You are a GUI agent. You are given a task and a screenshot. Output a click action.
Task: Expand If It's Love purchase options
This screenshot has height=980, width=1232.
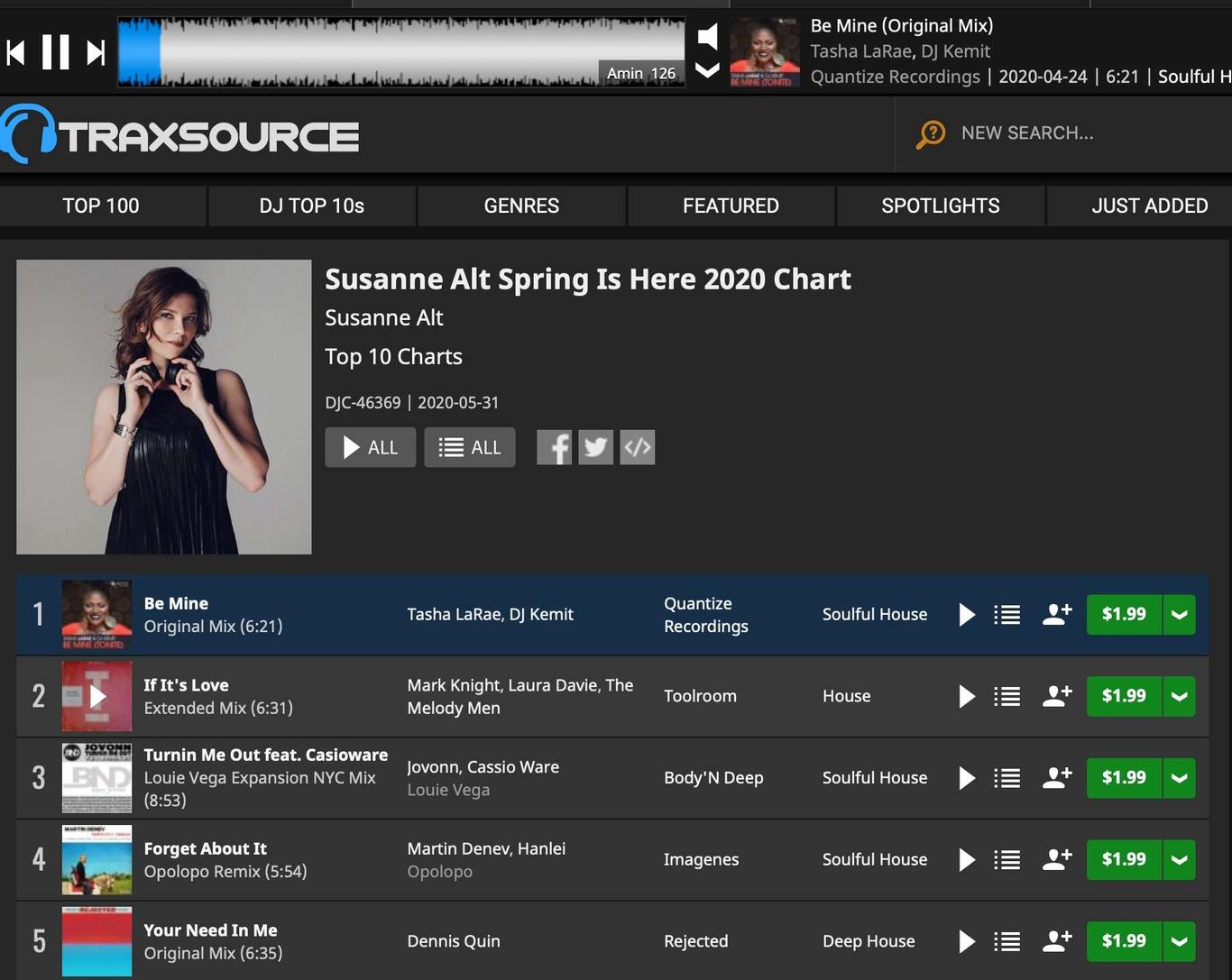[1180, 696]
